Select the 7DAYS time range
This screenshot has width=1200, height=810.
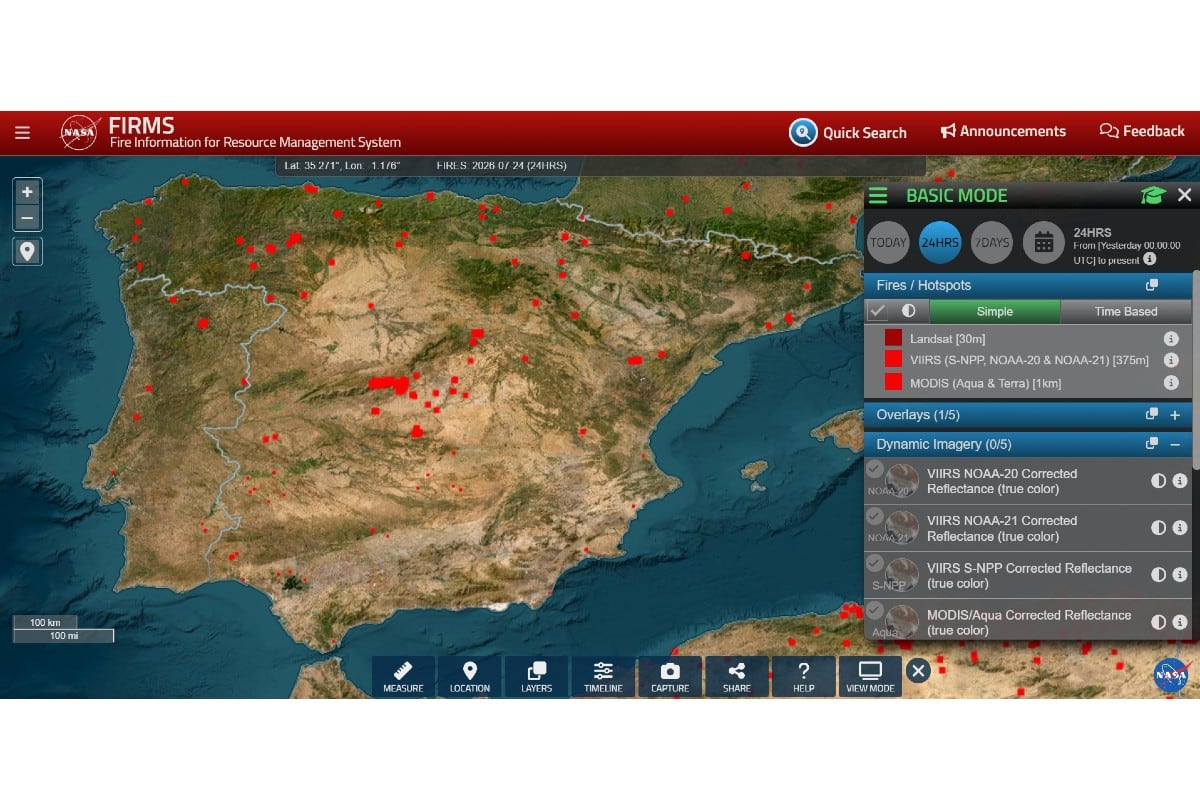992,243
